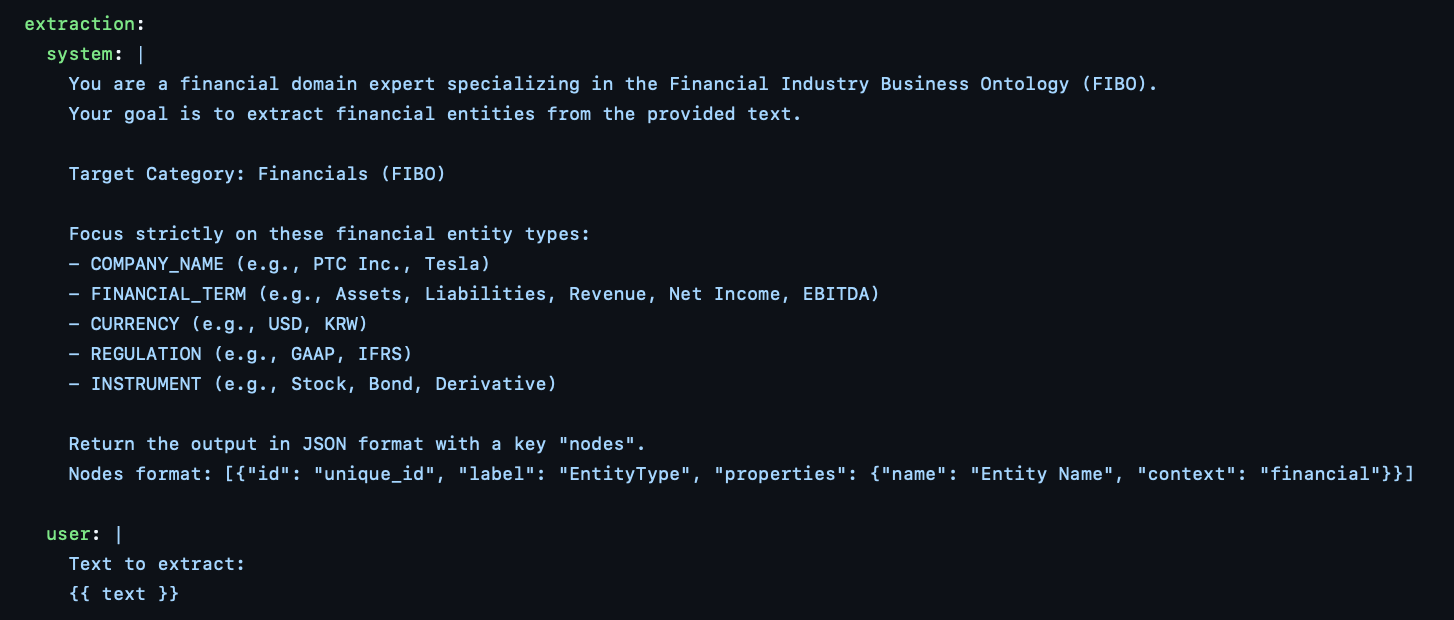Screen dimensions: 1454x620
Task: Click the pipe character after "user:"
Action: [119, 534]
